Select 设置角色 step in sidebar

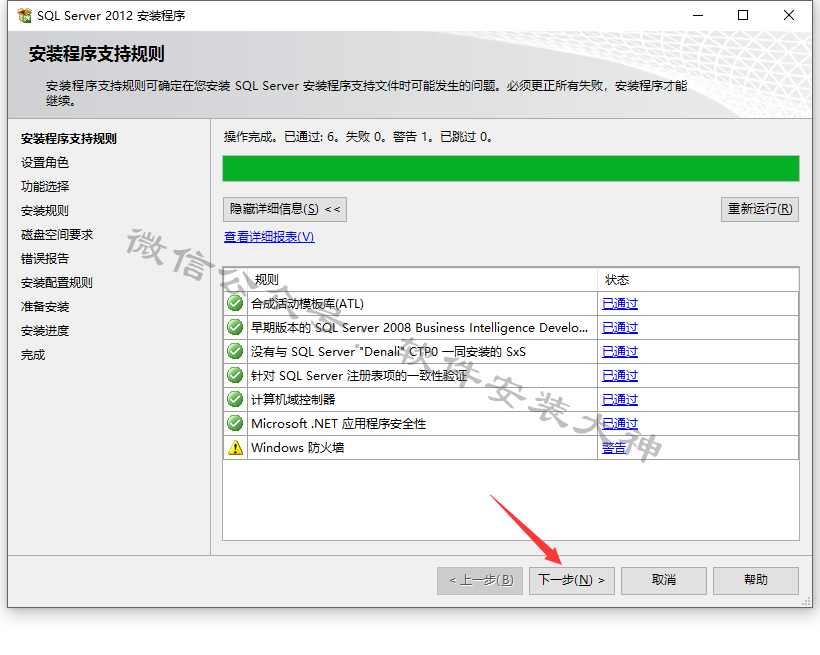click(x=45, y=163)
